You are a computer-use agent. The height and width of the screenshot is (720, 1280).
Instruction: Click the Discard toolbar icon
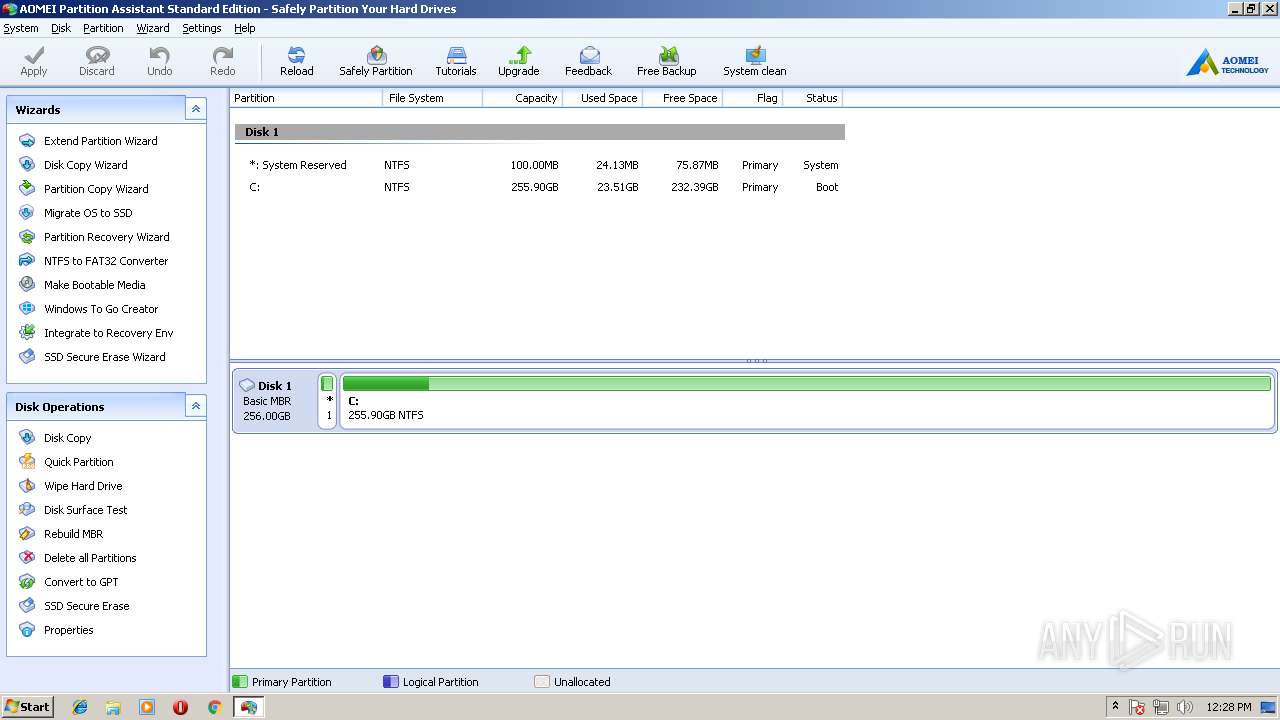coord(97,55)
